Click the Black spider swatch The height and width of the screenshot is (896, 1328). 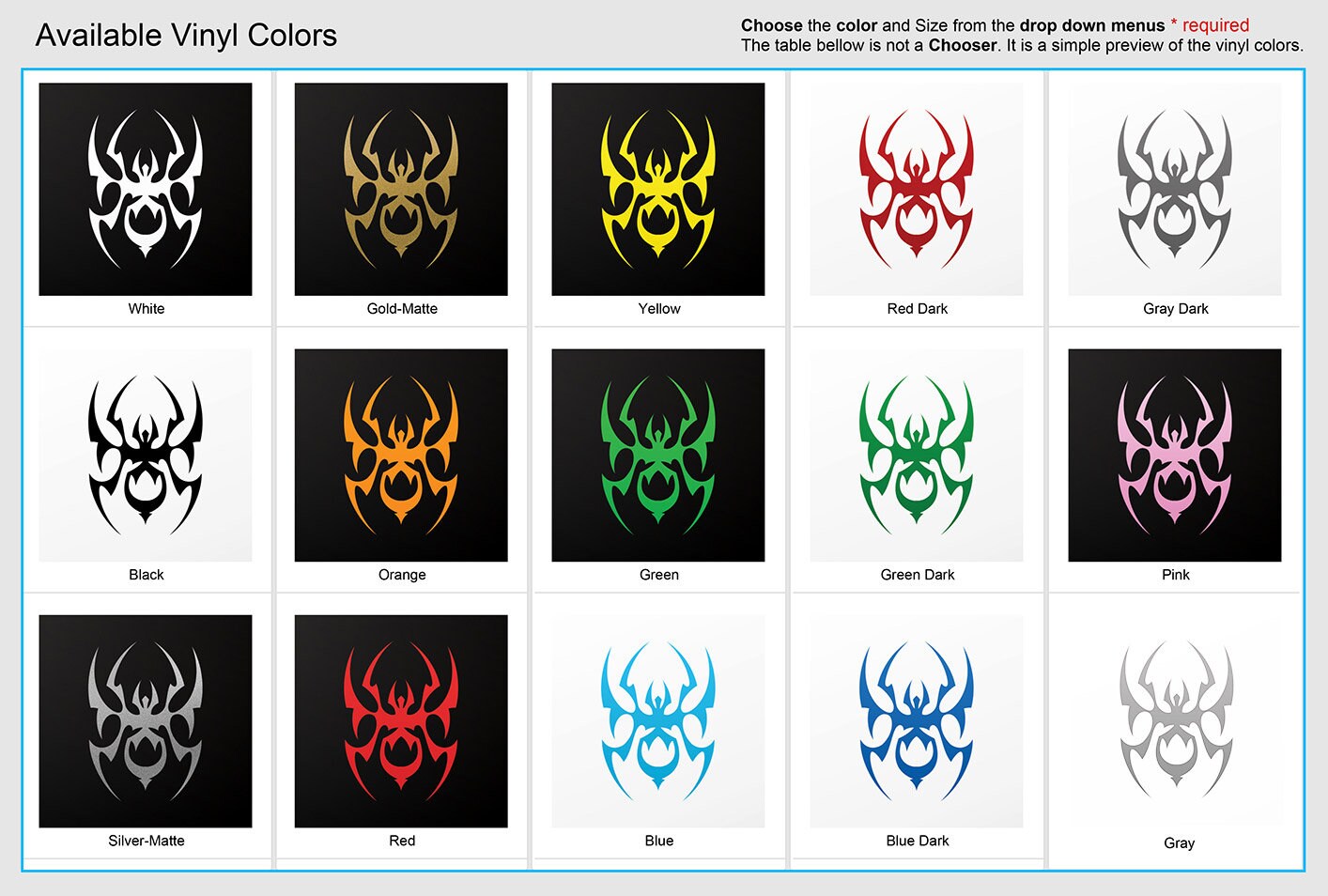pos(146,456)
